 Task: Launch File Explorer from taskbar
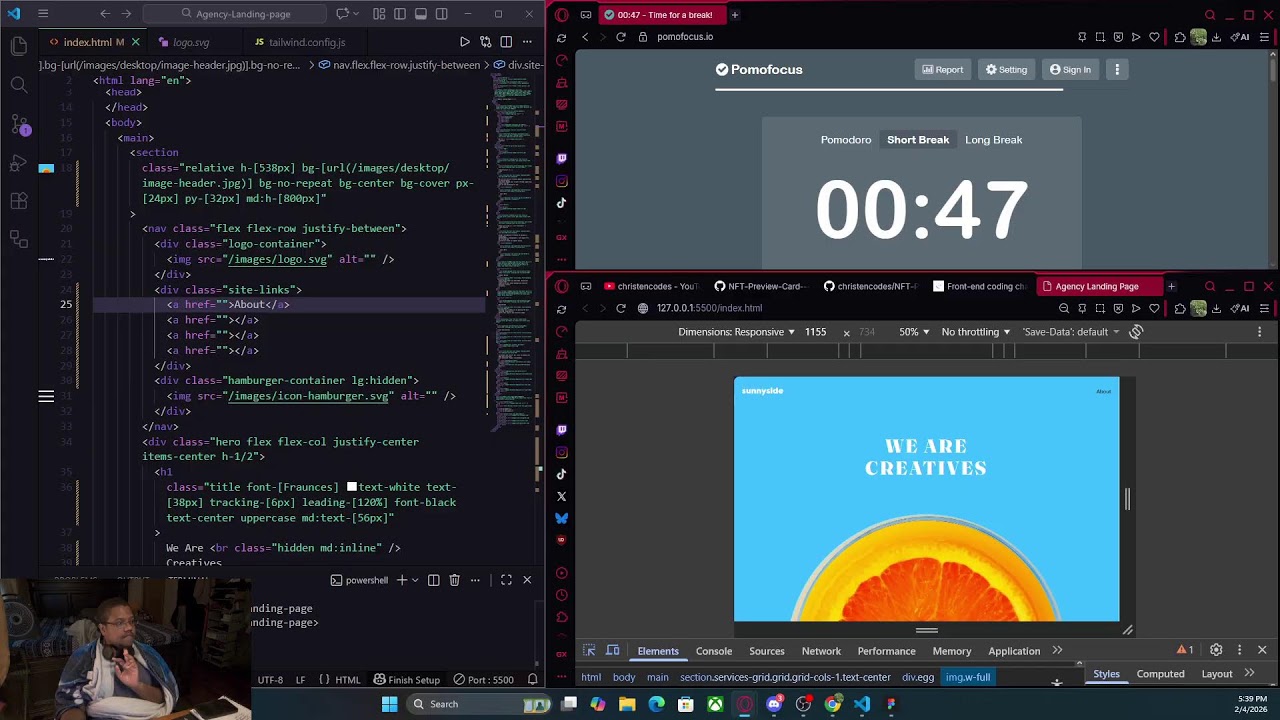click(x=627, y=704)
